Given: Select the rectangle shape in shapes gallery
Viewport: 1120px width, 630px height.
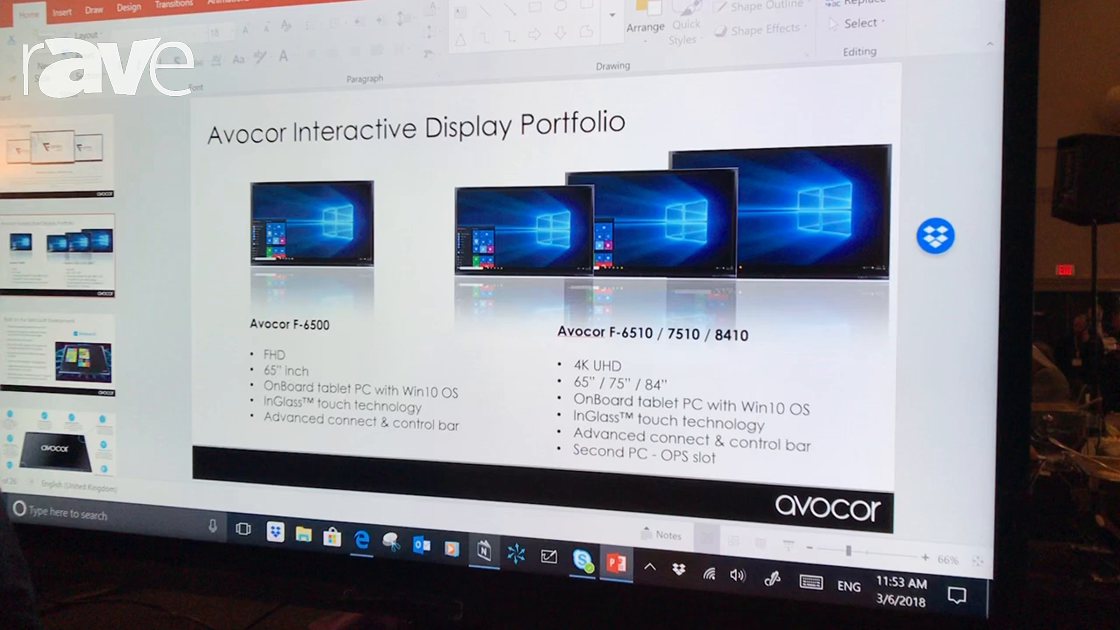Looking at the screenshot, I should (534, 8).
